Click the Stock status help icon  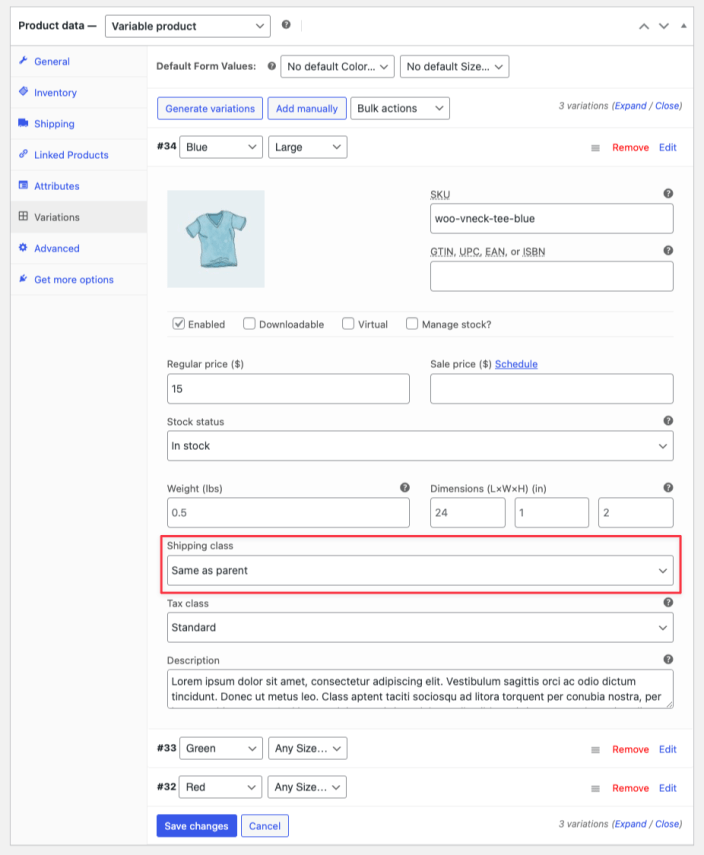(668, 421)
